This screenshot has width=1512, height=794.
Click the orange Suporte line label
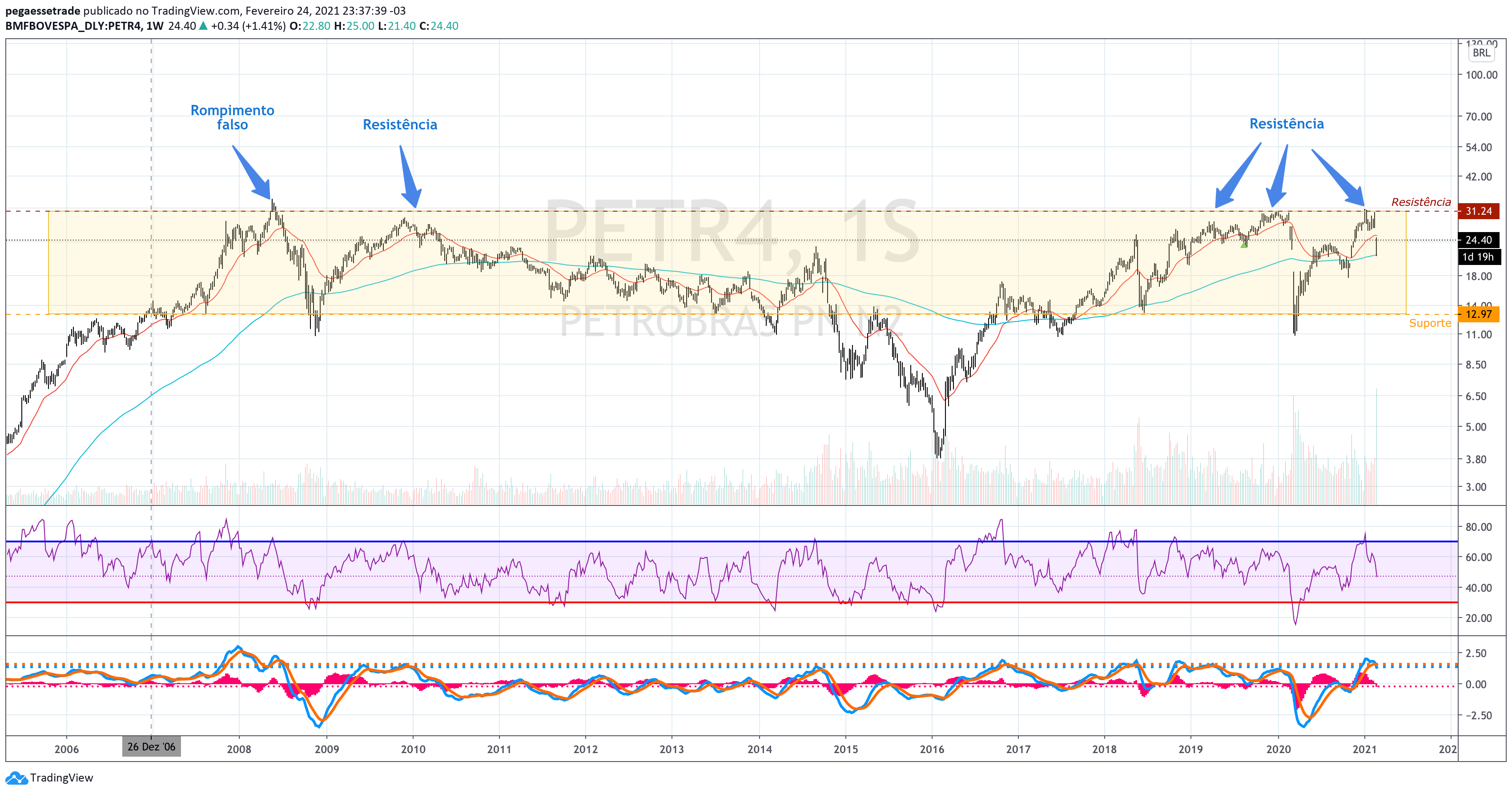1430,323
